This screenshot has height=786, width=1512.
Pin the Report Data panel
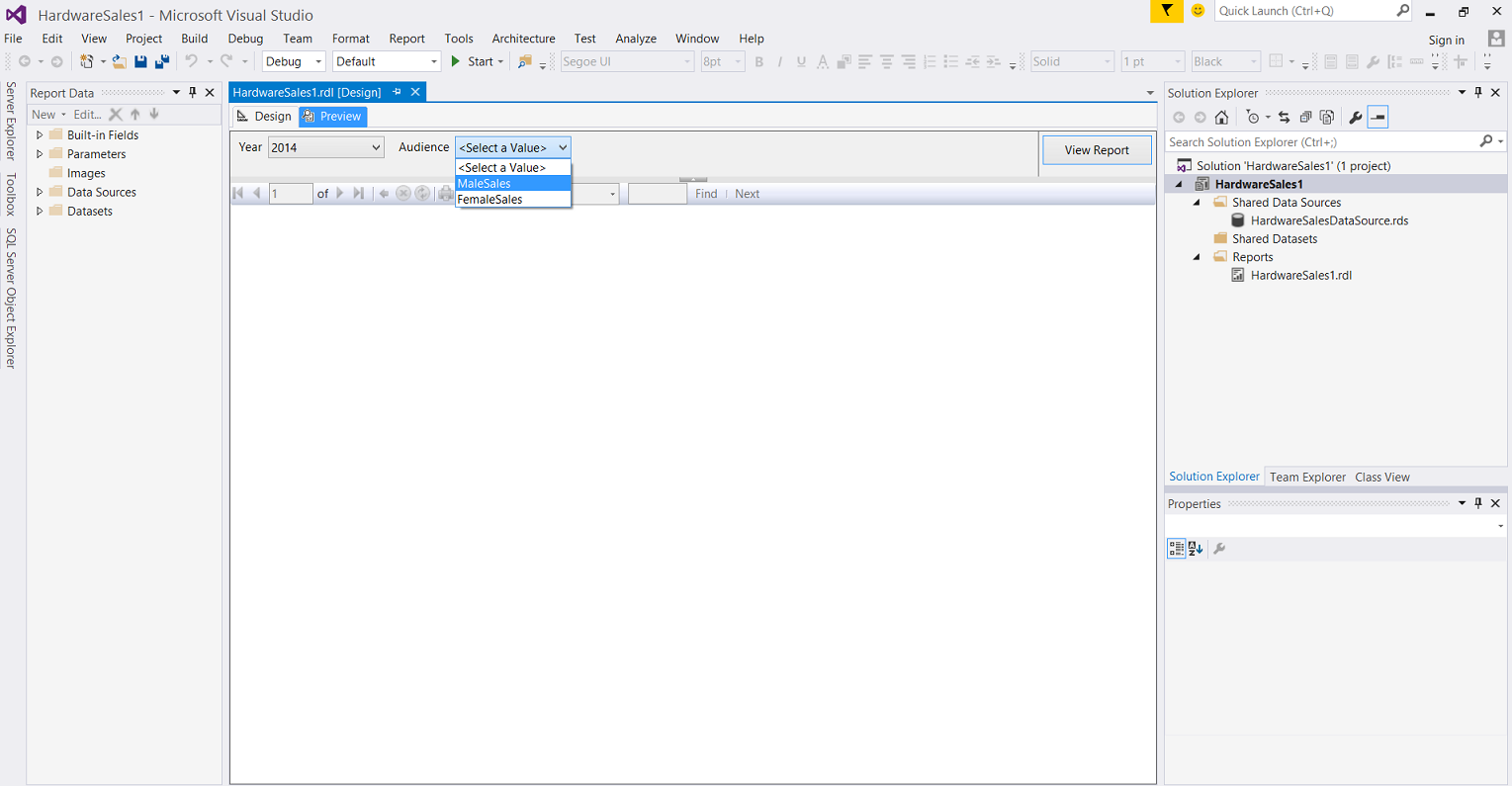(x=193, y=93)
